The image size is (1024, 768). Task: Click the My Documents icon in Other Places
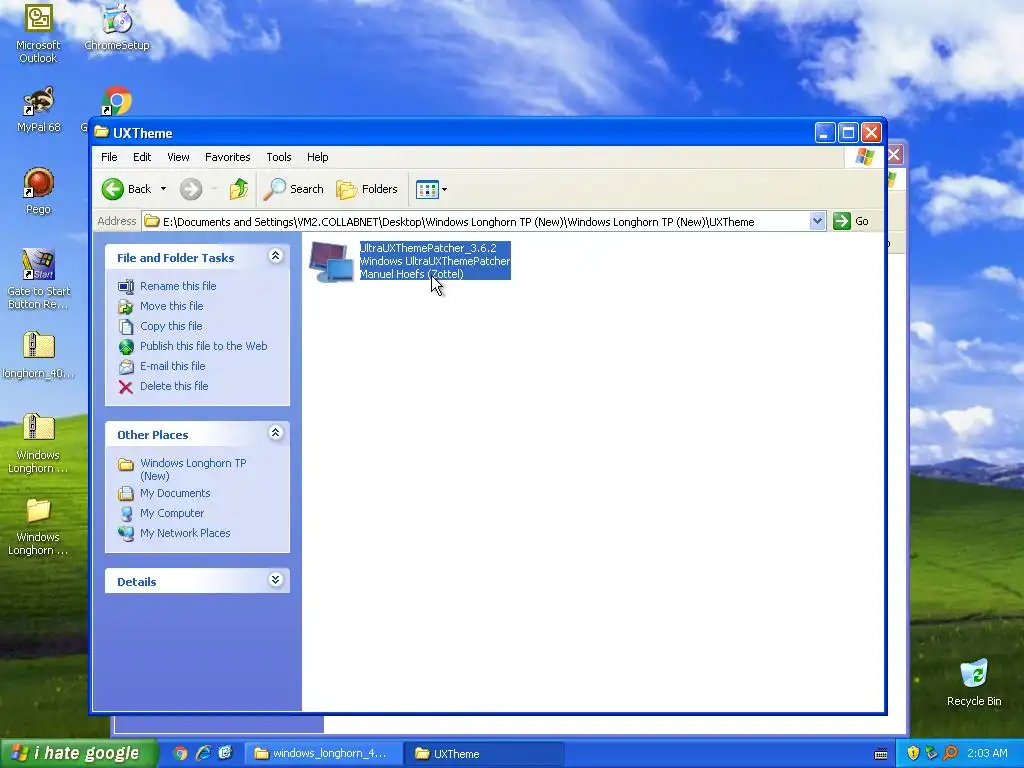pyautogui.click(x=126, y=494)
